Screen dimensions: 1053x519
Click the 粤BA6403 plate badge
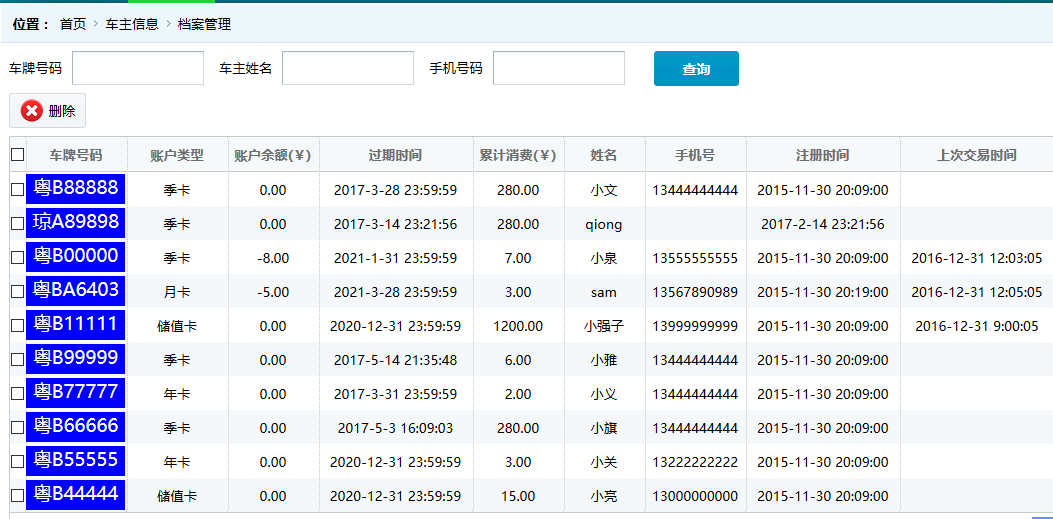click(x=76, y=290)
